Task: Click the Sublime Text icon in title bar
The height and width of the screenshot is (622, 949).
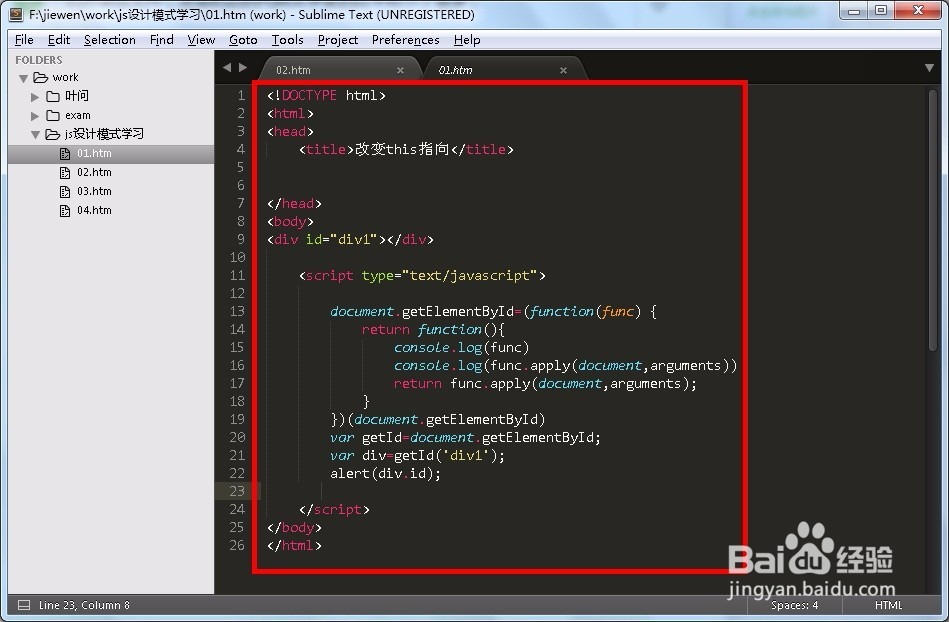Action: (14, 13)
